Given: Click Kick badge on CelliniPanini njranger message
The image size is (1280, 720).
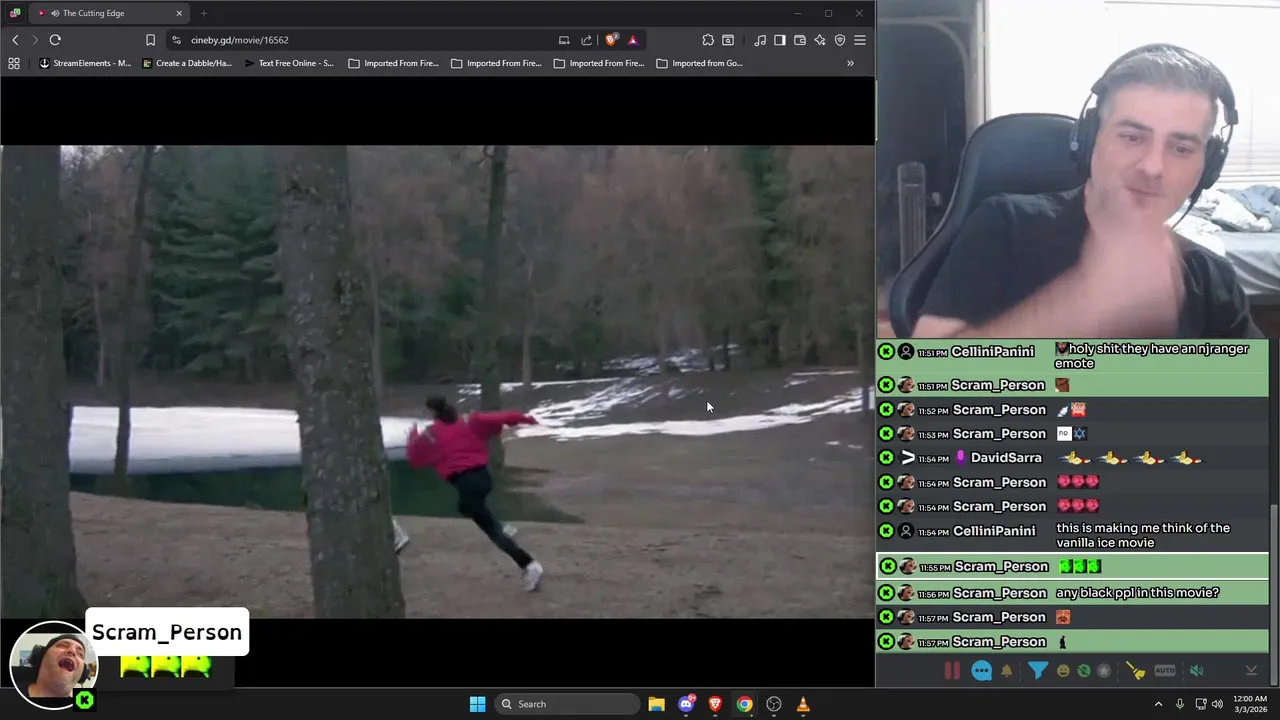Looking at the screenshot, I should point(886,352).
